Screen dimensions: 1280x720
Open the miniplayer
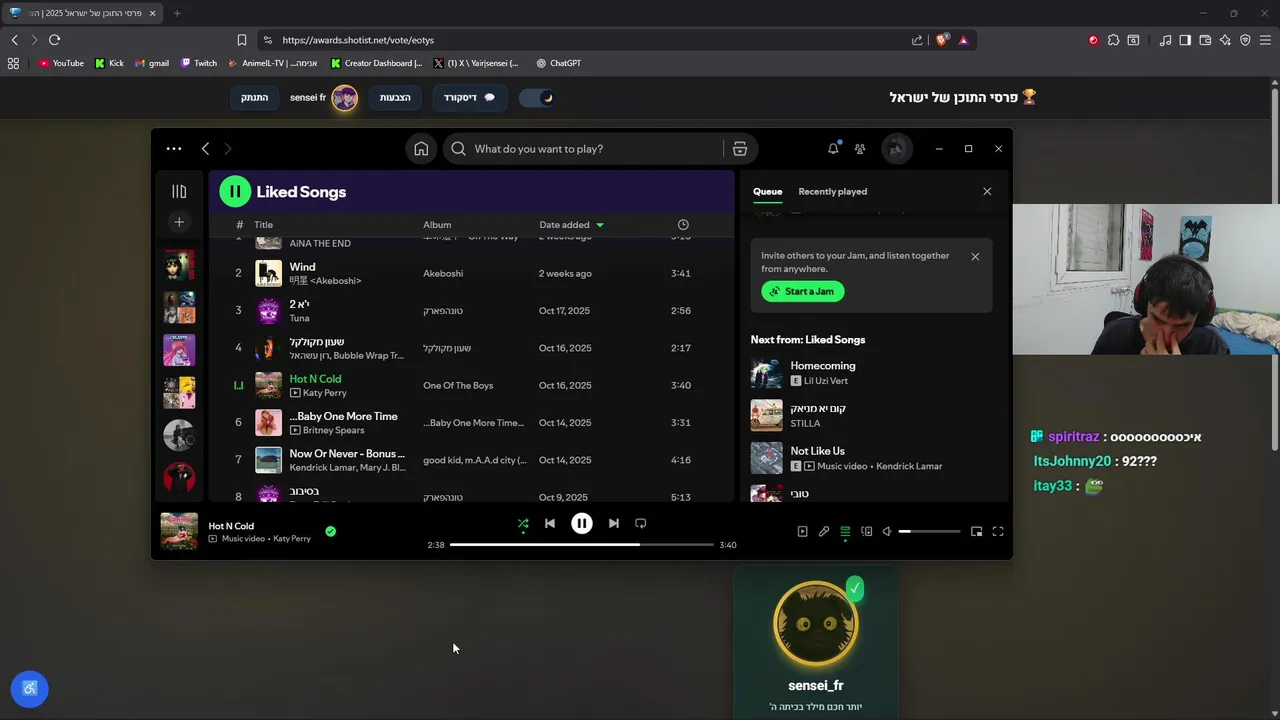tap(976, 532)
